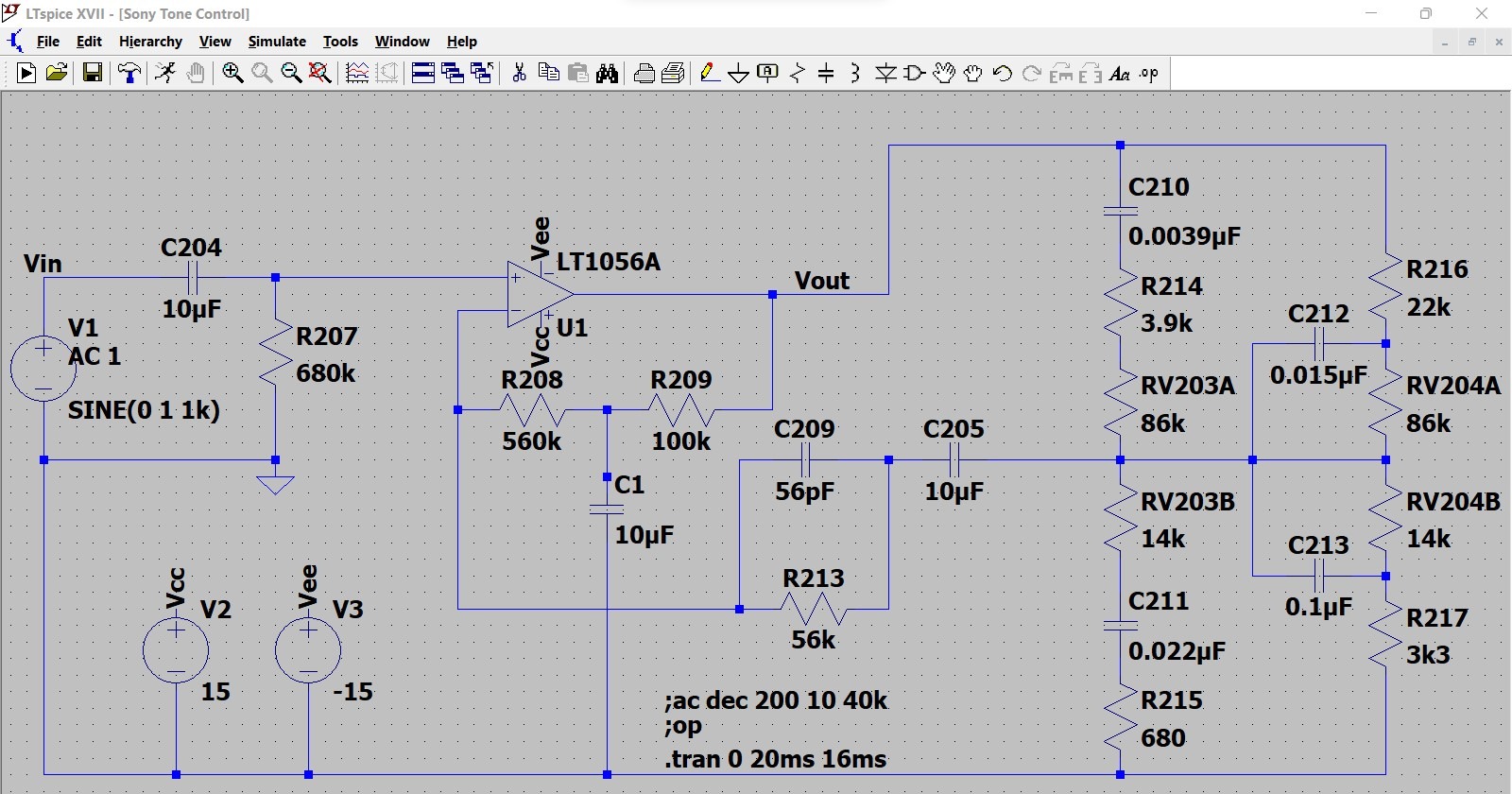Save the schematic with the floppy icon
The height and width of the screenshot is (794, 1512).
click(92, 73)
